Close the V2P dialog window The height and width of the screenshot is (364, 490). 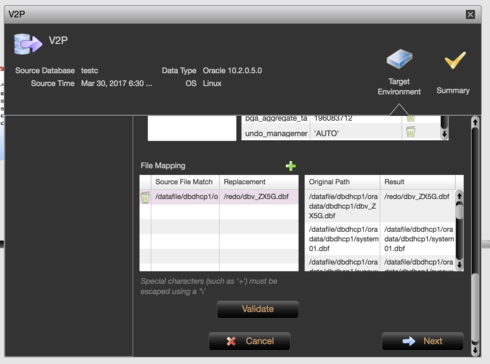(x=470, y=14)
